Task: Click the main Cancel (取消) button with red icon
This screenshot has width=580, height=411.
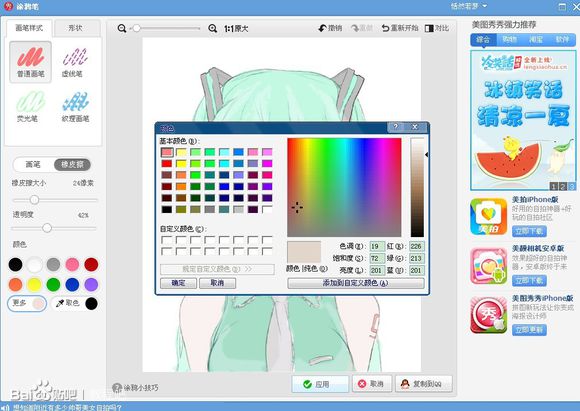Action: point(372,384)
